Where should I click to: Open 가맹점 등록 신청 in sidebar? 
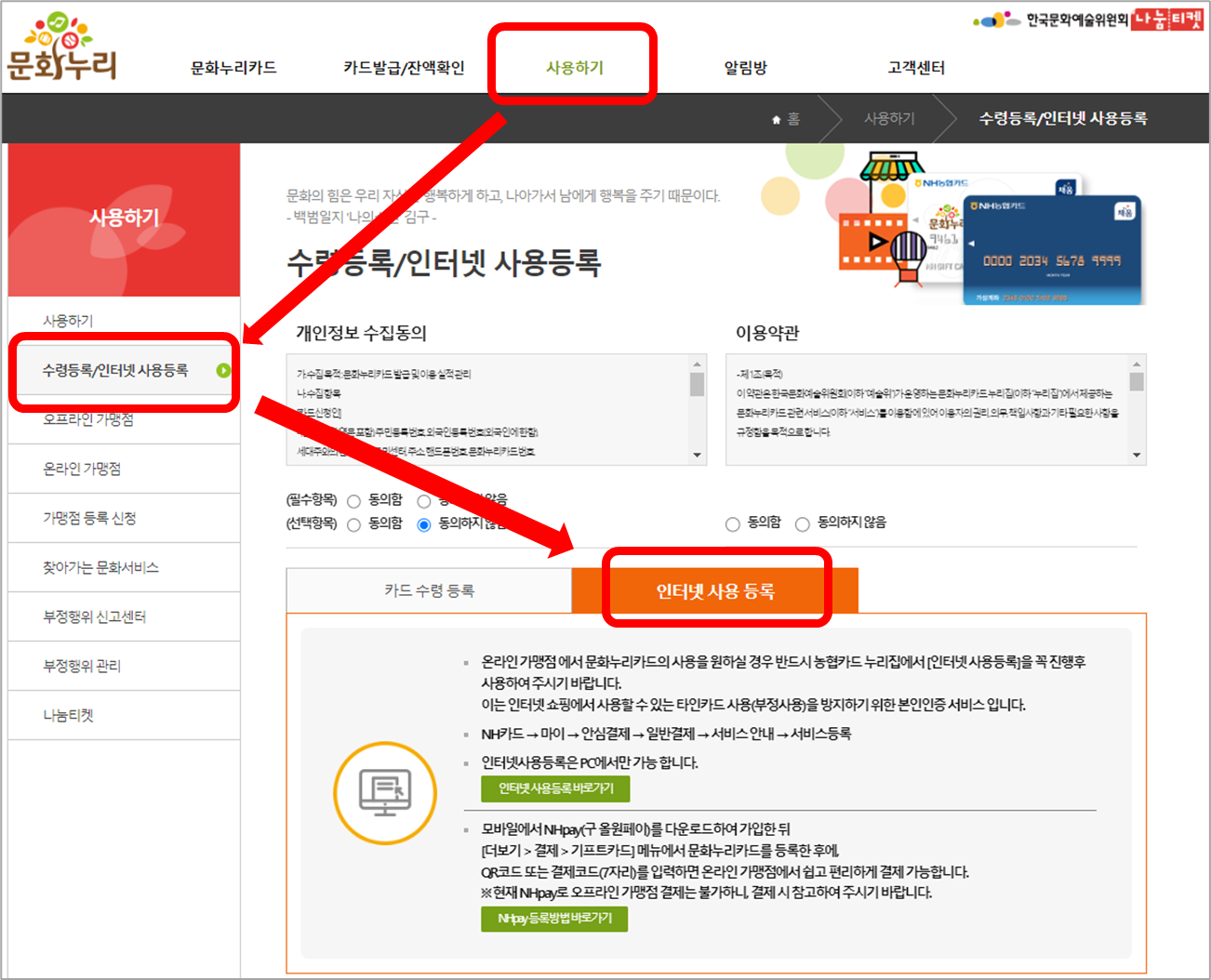tap(124, 518)
